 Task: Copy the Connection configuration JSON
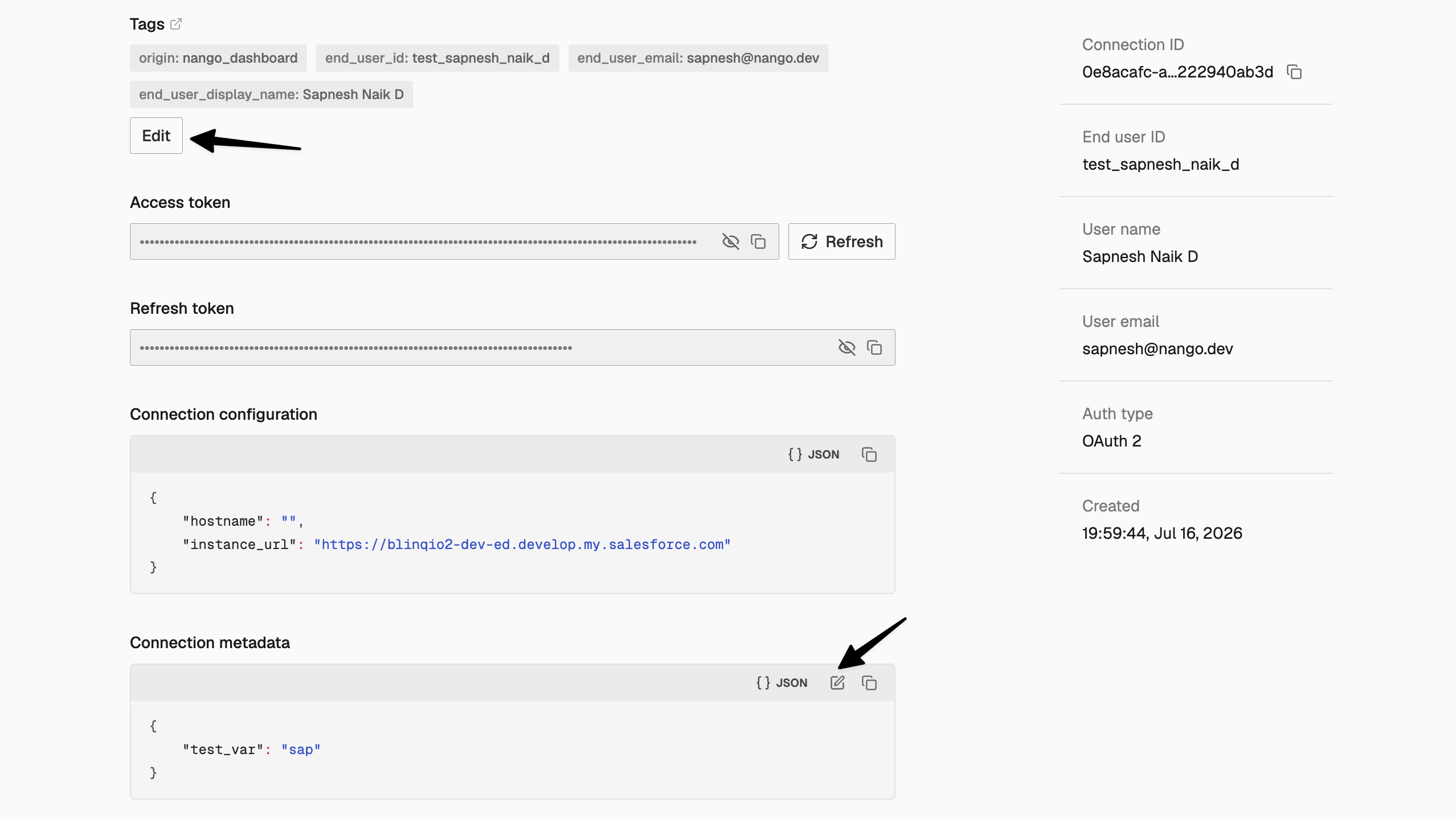(869, 454)
